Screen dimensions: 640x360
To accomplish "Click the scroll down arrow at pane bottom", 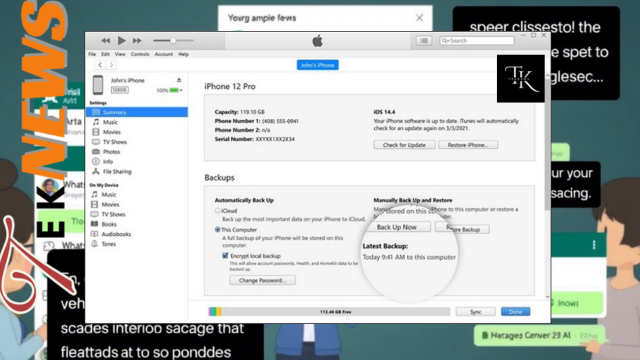I will [547, 297].
